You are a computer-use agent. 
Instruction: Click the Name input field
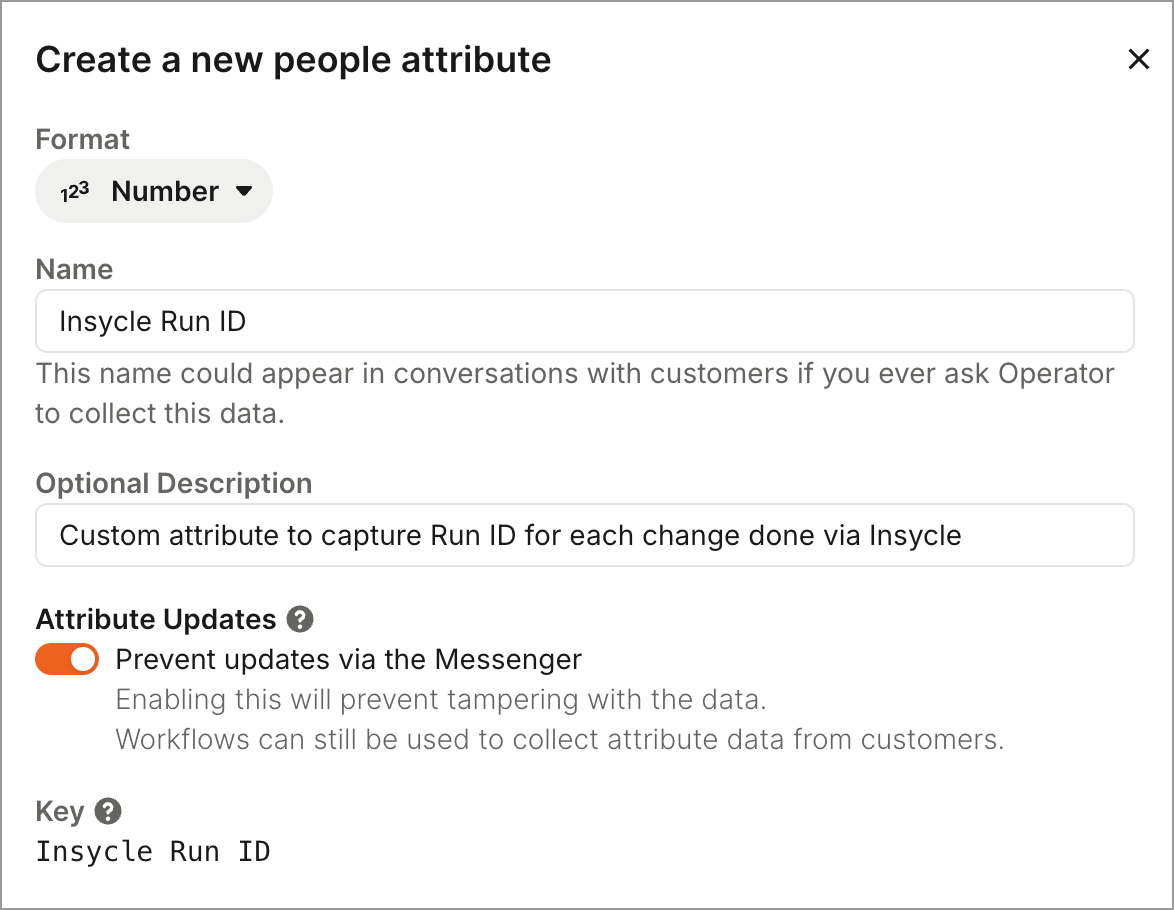click(x=585, y=321)
